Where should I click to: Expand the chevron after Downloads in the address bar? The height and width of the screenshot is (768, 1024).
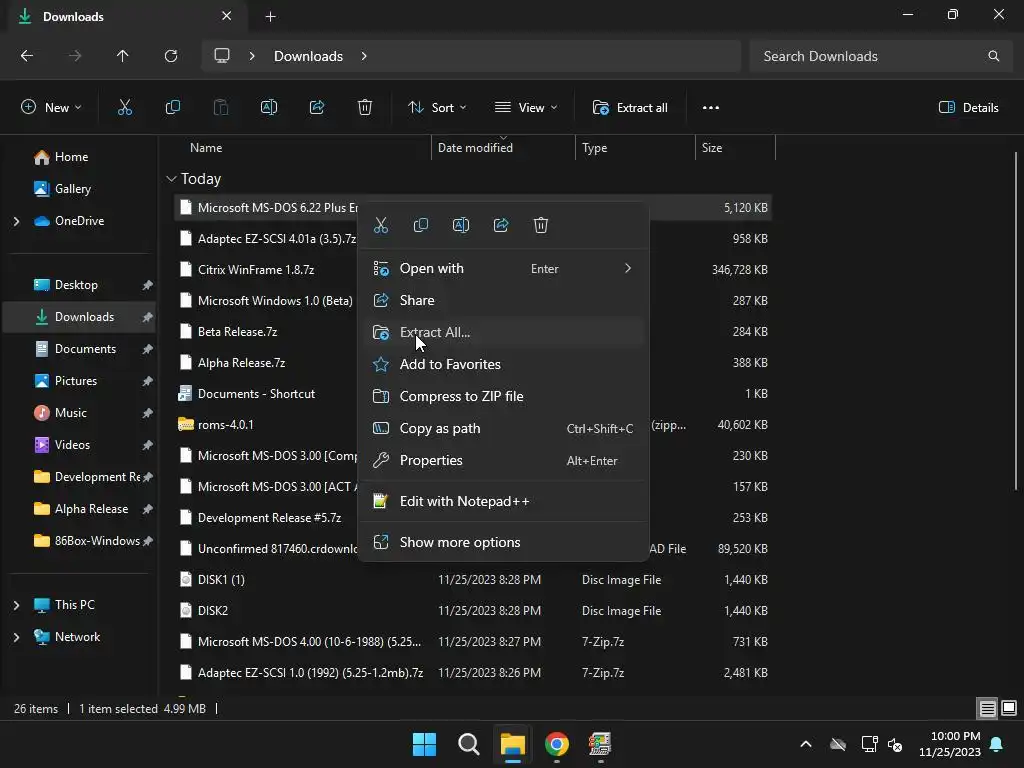coord(364,56)
